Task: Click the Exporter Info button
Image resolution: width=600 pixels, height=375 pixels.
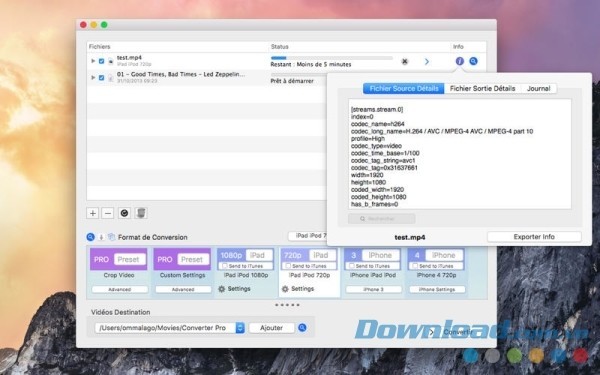Action: [534, 237]
